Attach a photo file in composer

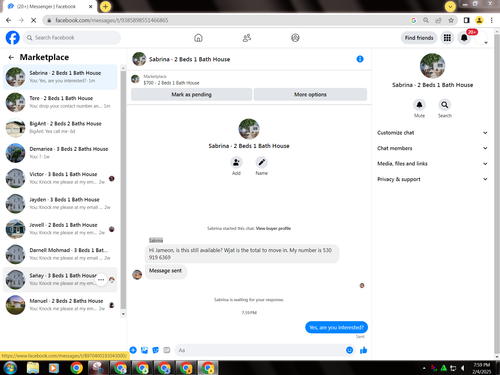pyautogui.click(x=144, y=350)
